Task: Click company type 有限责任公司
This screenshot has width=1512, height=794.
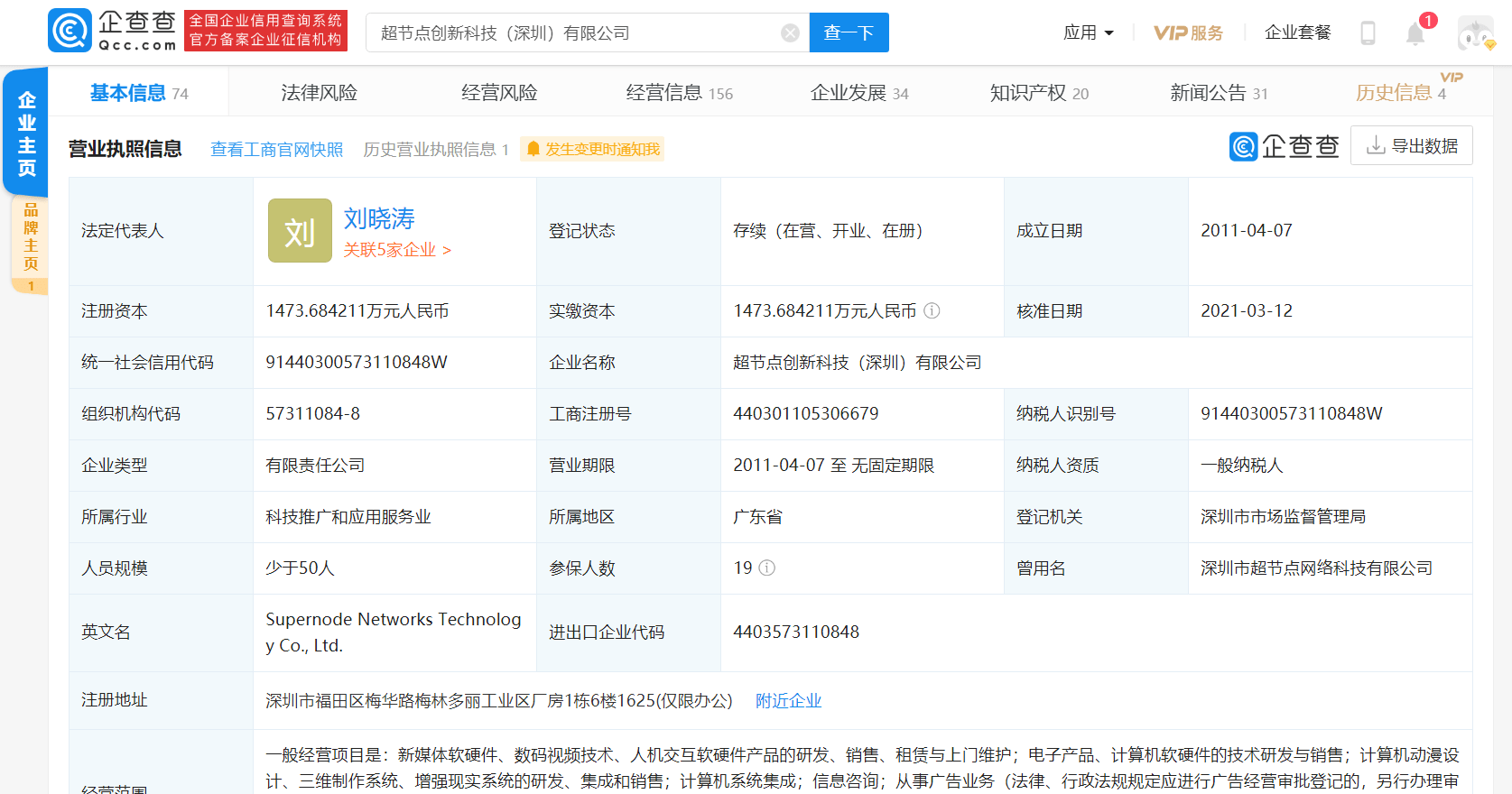Action: (x=315, y=465)
